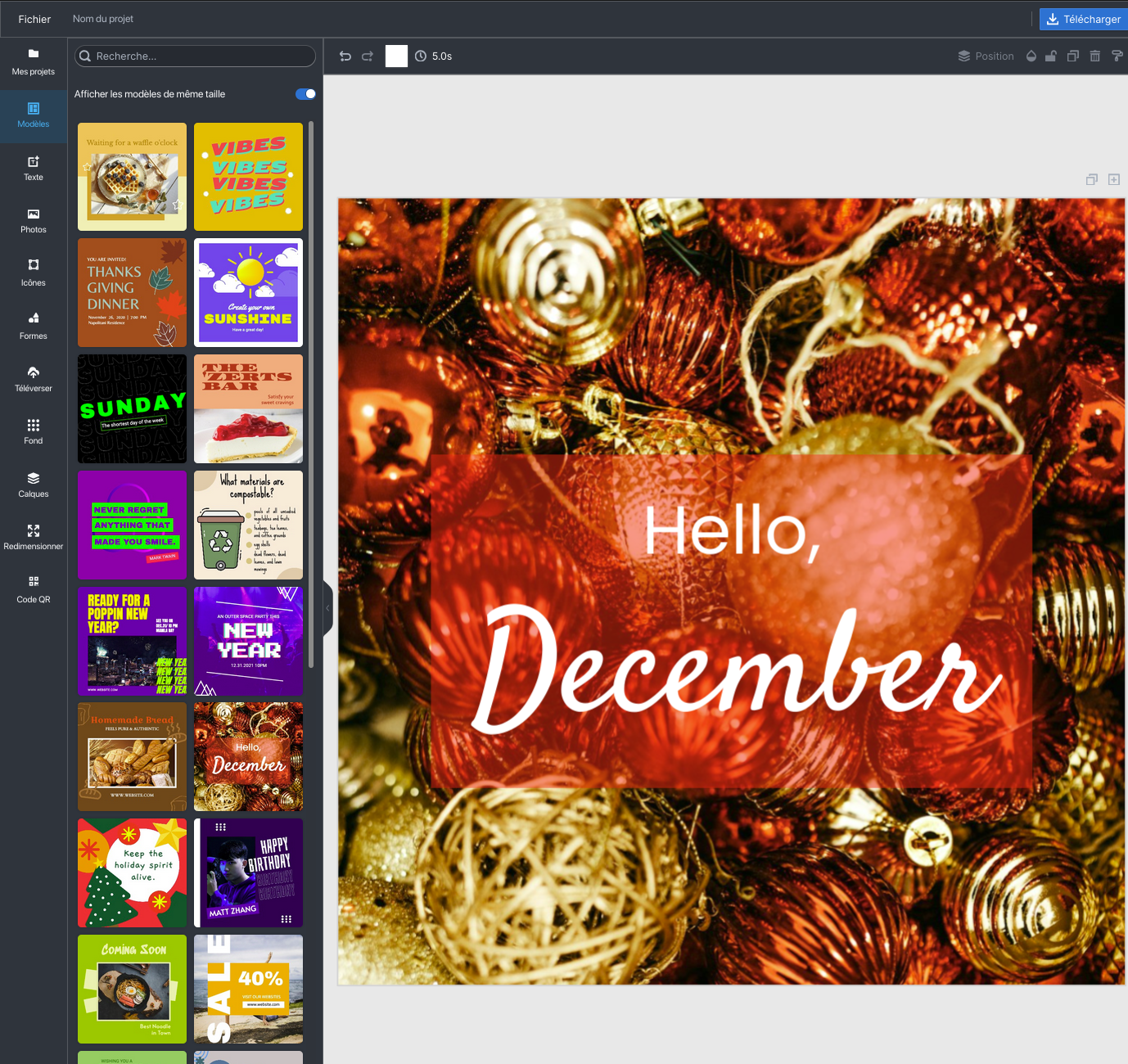Viewport: 1128px width, 1064px height.
Task: Select the Modèles panel
Action: pyautogui.click(x=34, y=115)
